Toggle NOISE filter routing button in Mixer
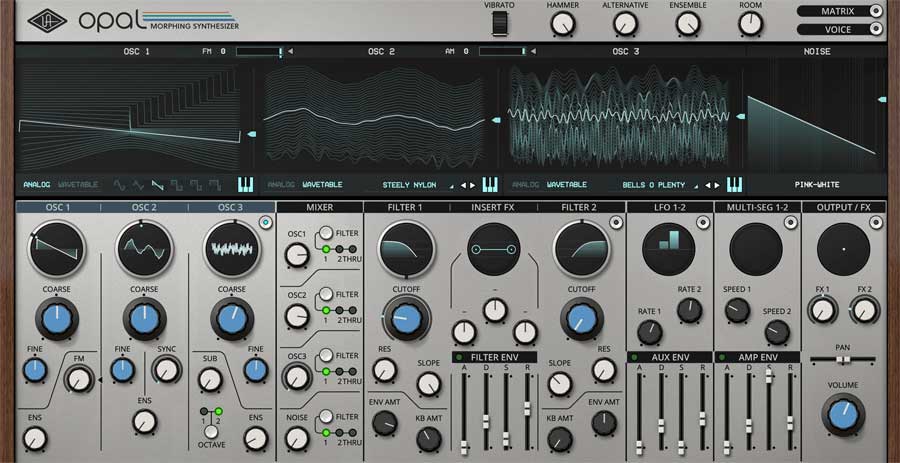This screenshot has height=463, width=900. click(x=326, y=417)
